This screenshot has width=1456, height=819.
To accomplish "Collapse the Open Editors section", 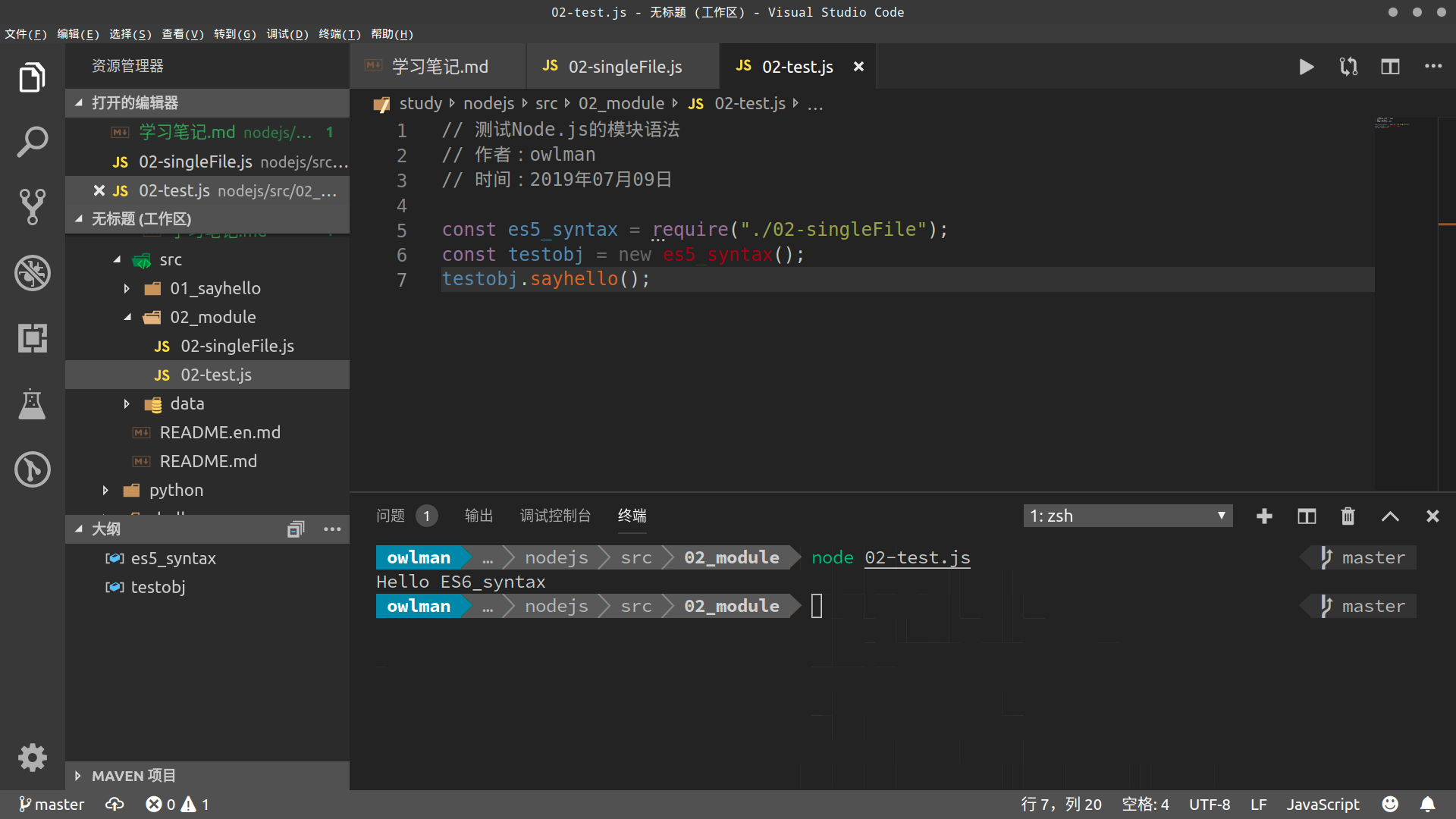I will [x=207, y=102].
